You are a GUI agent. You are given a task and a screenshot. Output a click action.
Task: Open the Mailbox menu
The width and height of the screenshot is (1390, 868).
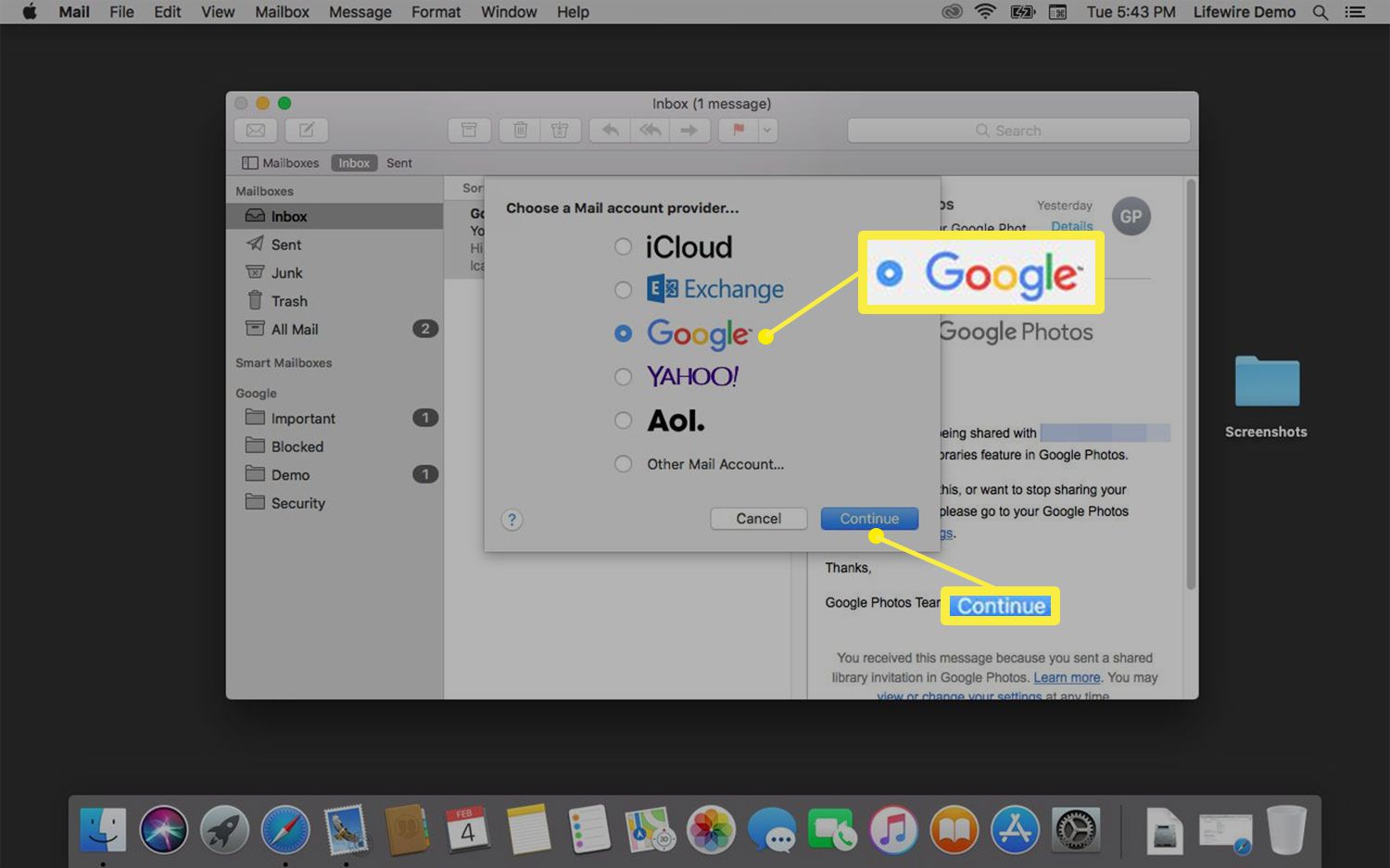click(x=282, y=12)
